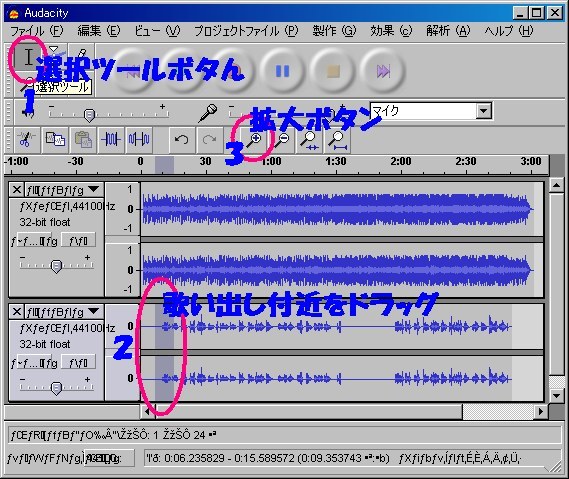Viewport: 569px width, 479px height.
Task: Close the lower vocal track with X
Action: [x=17, y=311]
